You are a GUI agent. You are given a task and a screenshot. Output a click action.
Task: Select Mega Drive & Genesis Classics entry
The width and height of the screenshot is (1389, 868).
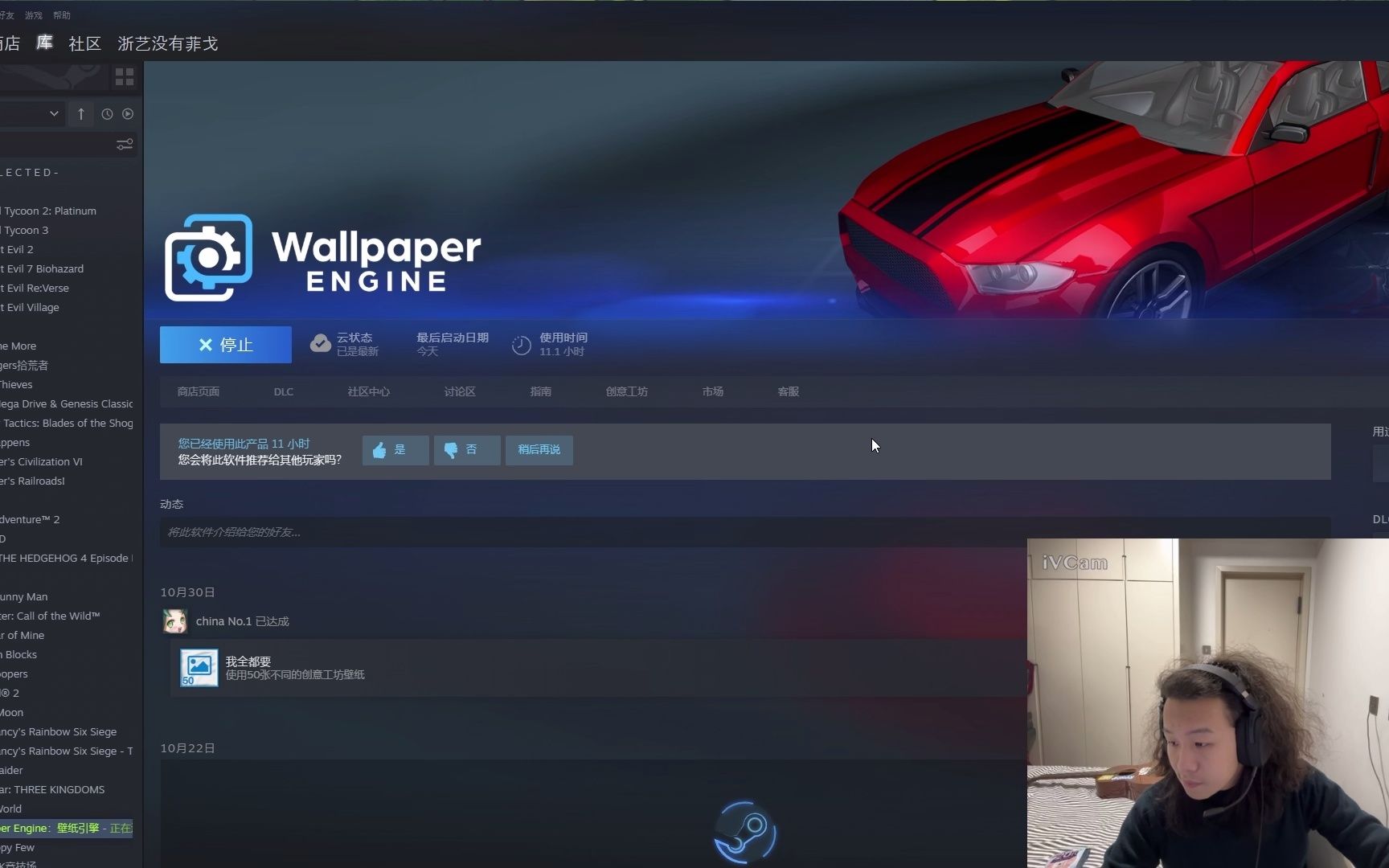(x=67, y=403)
